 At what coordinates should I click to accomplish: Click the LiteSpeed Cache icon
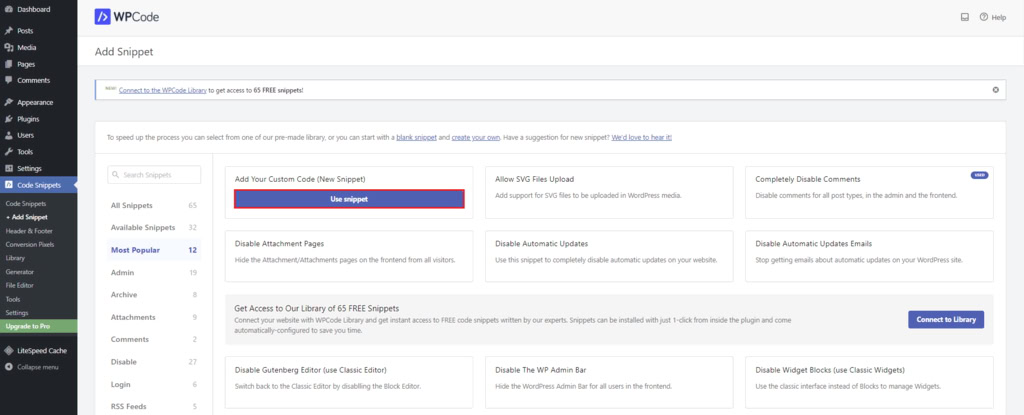tap(9, 350)
